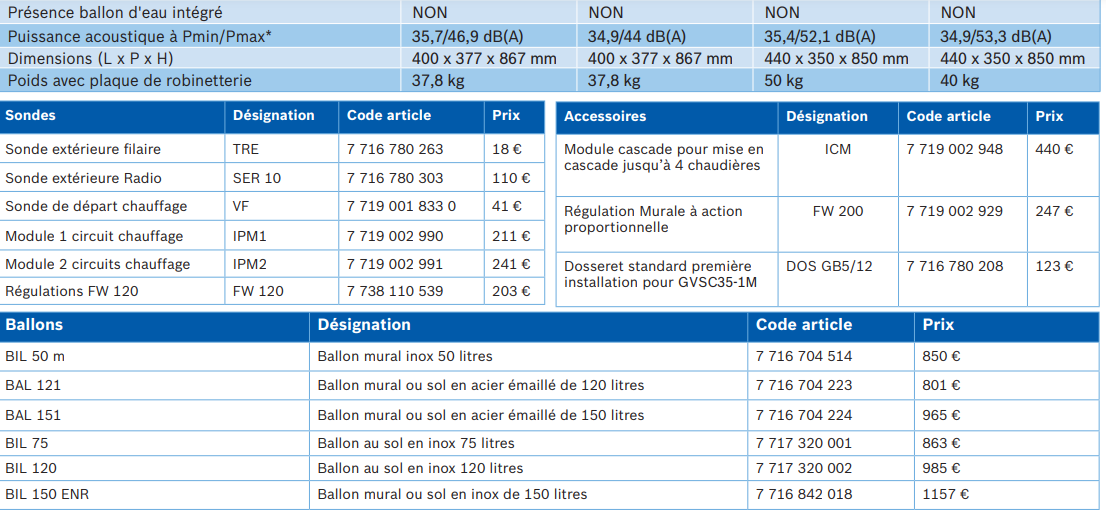Select the 'BIL 50 m' row label
The image size is (1106, 517).
point(35,356)
